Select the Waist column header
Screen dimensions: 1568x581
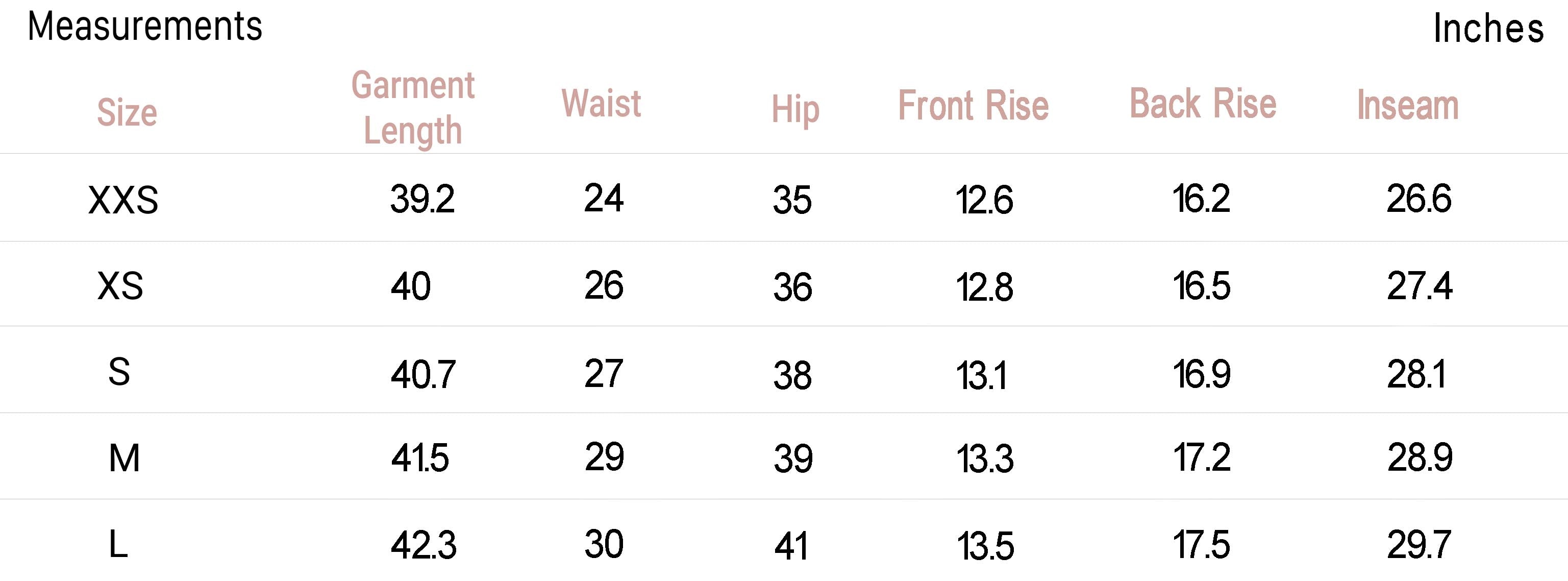coord(601,104)
